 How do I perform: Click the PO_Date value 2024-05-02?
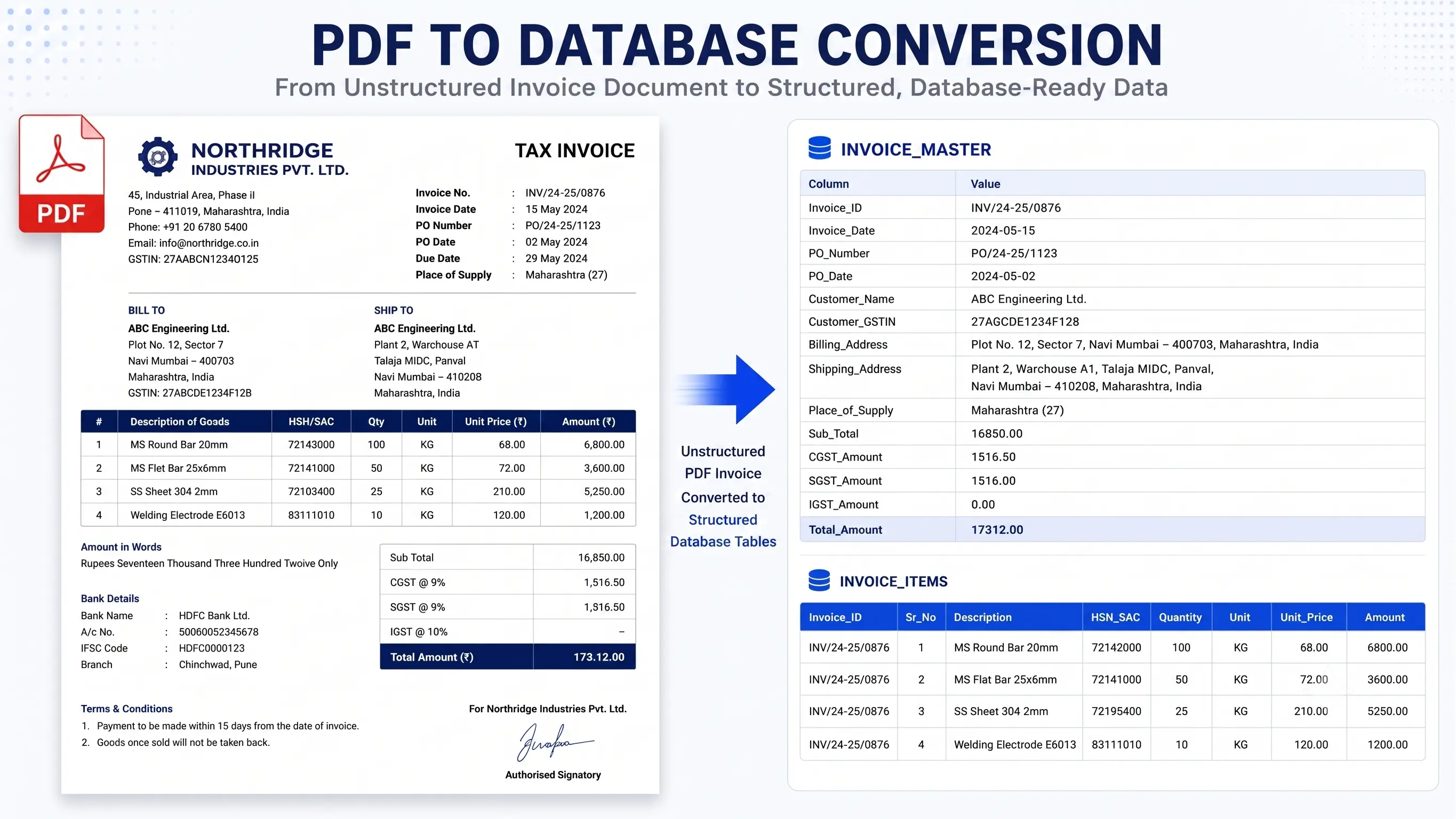(x=1003, y=276)
